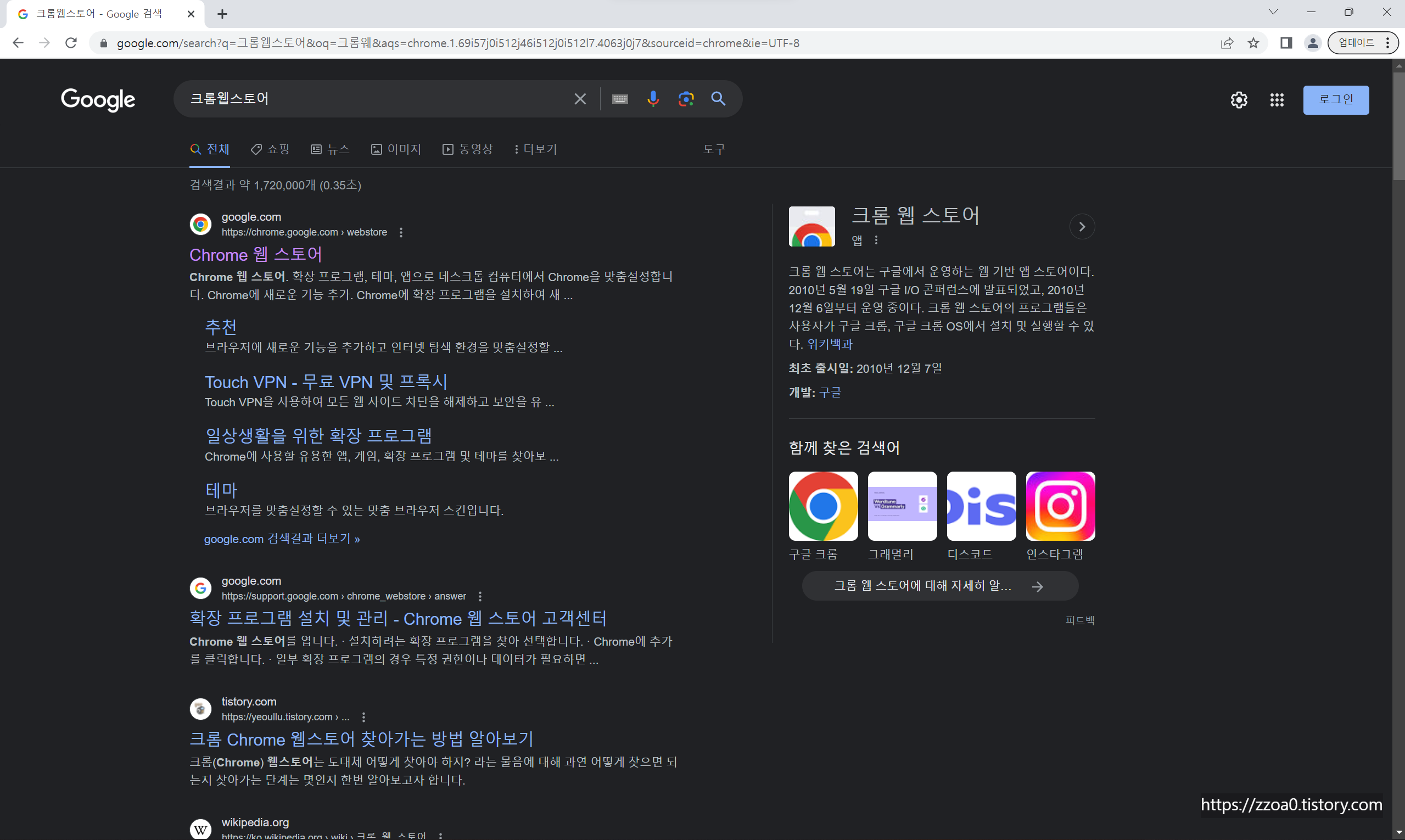The image size is (1405, 840).
Task: Switch to the 뉴스 tab
Action: tap(330, 149)
